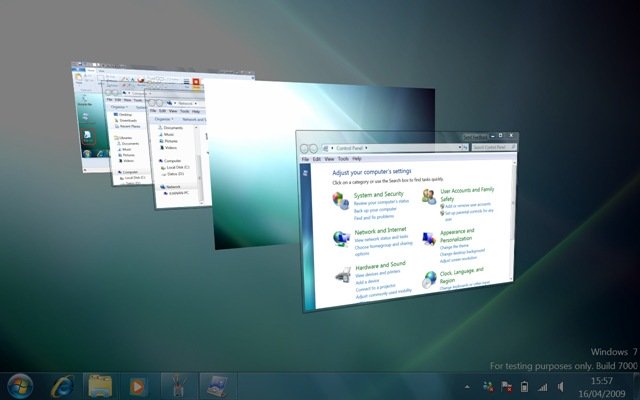Open View menu in Control Panel window
Viewport: 640px width, 400px height.
tap(329, 159)
